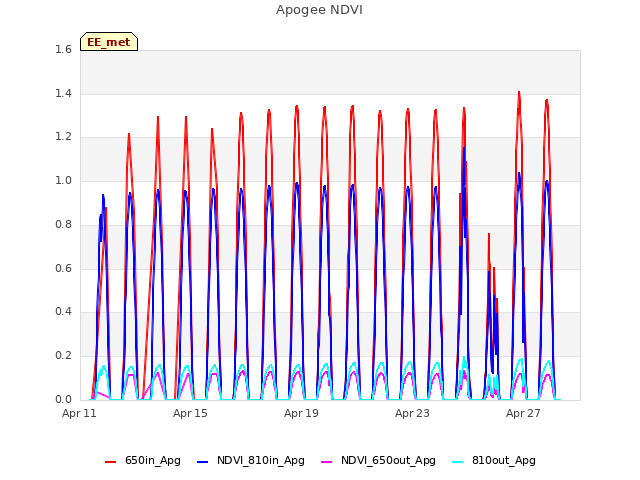
Task: Click the magenta NDVI_650out_Apg legend swatch
Action: [327, 462]
